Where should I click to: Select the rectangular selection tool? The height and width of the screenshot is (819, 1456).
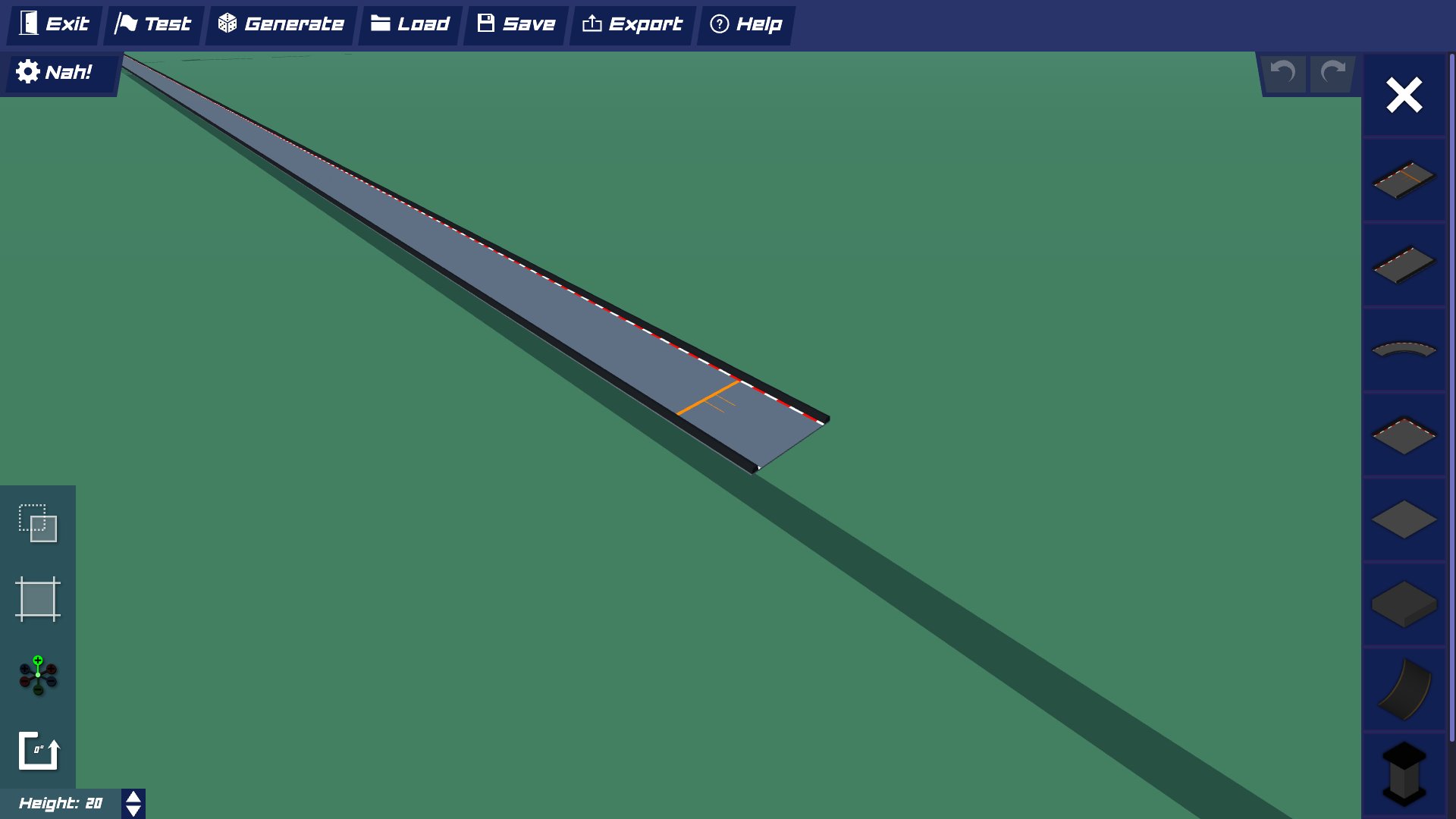(x=38, y=523)
